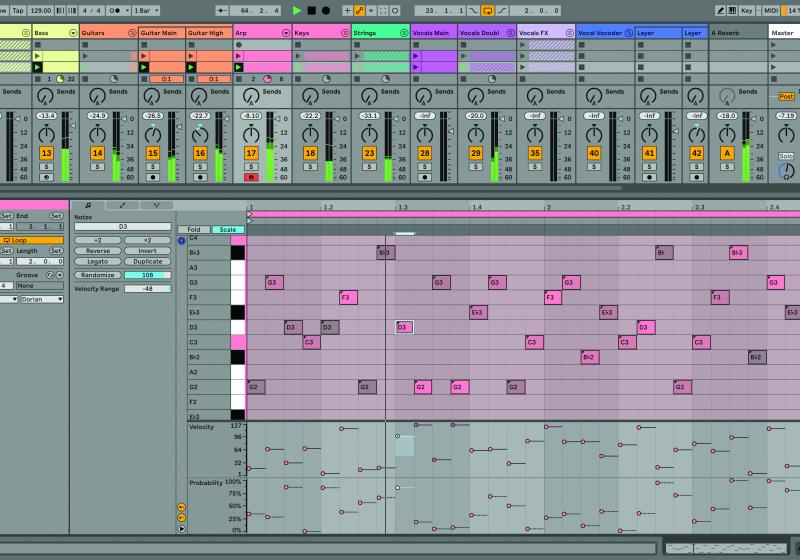Toggle the Scale highlight button
Screen dimensions: 800x560
coord(228,230)
